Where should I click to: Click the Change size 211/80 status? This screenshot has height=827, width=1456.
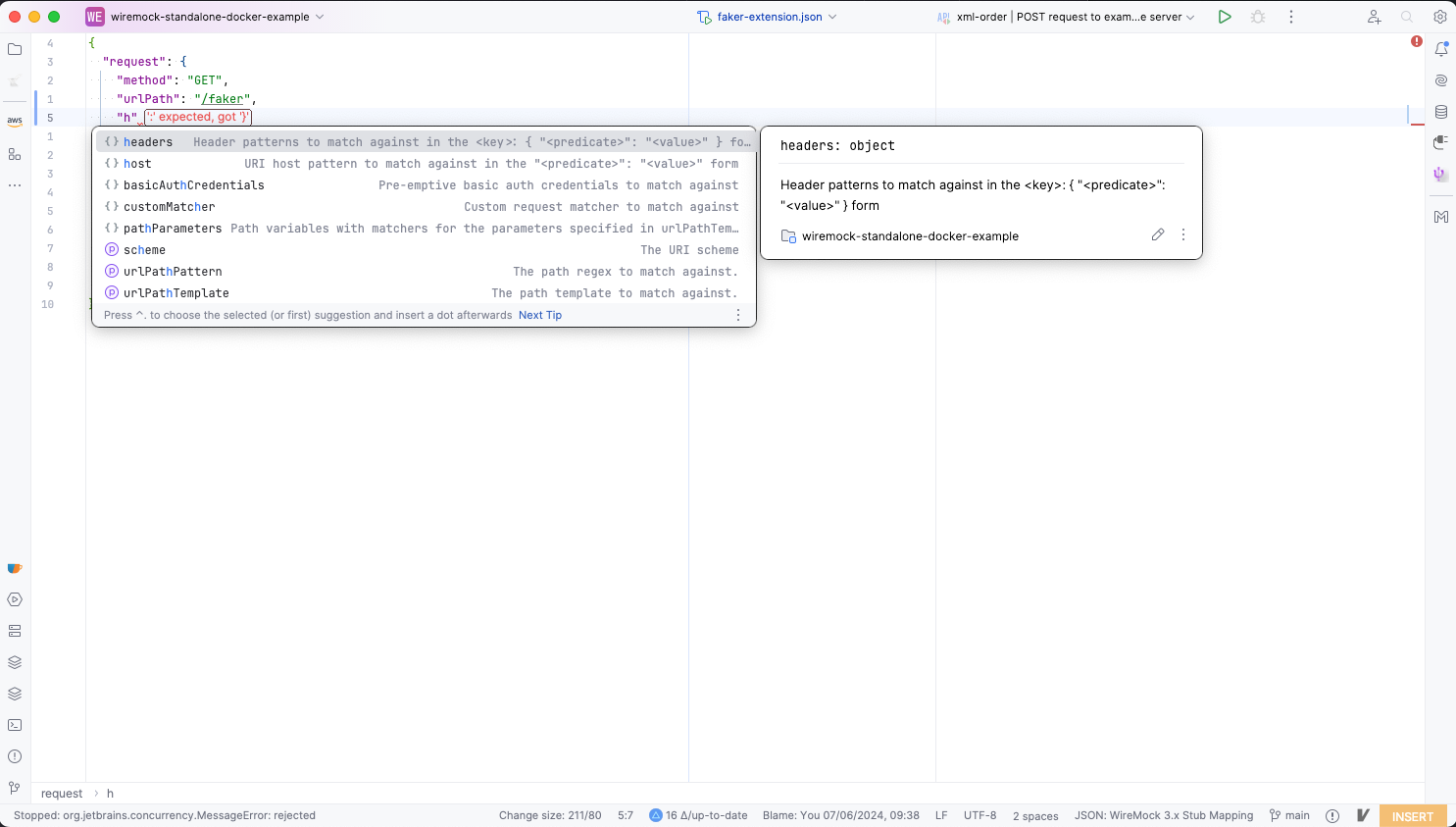(x=550, y=815)
